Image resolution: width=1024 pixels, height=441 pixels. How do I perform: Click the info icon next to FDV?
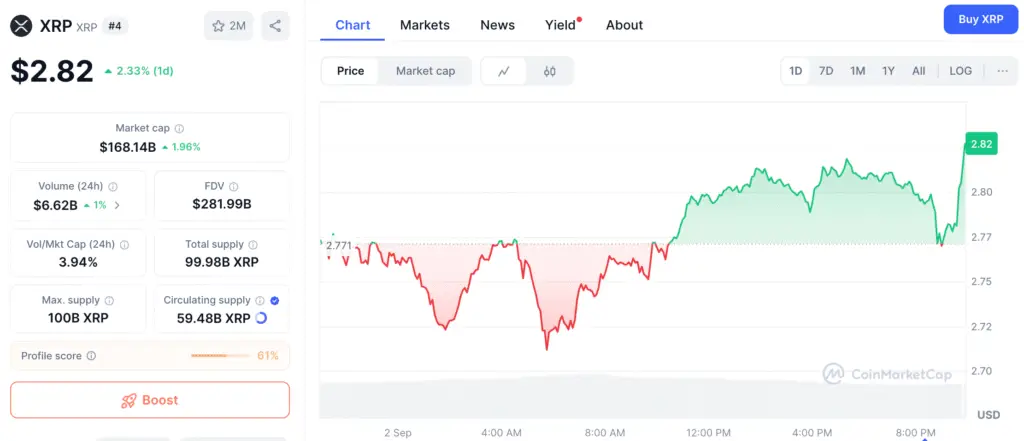tap(234, 187)
